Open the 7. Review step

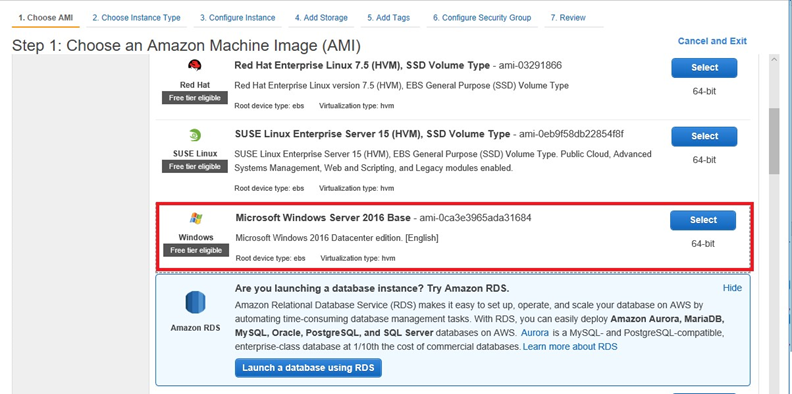point(568,18)
